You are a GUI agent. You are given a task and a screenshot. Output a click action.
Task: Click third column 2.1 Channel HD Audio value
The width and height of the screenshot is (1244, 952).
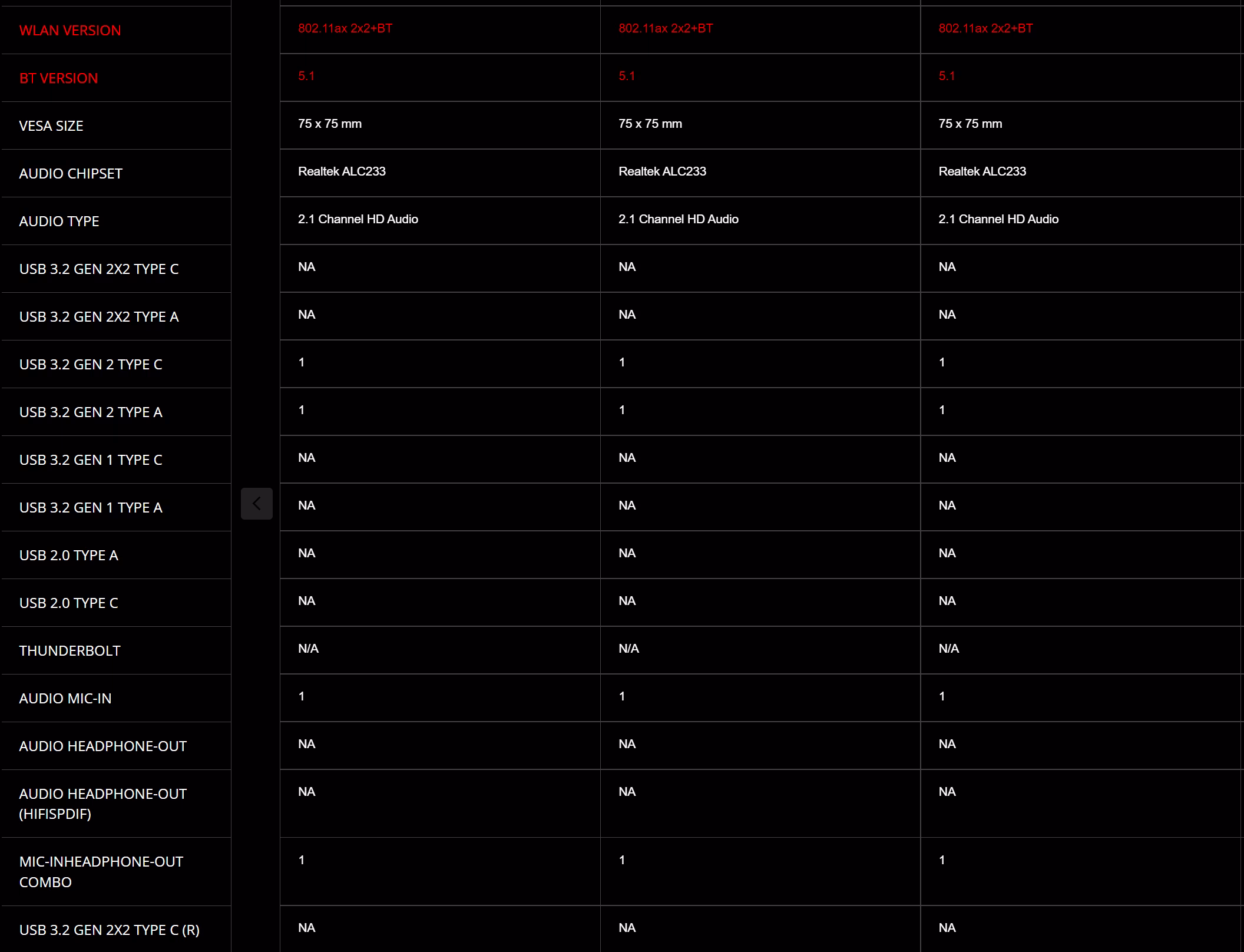coord(998,219)
